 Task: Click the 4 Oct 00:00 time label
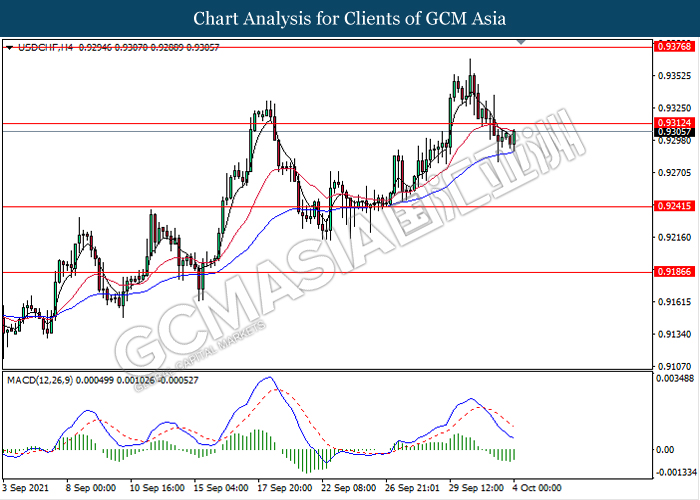[536, 488]
